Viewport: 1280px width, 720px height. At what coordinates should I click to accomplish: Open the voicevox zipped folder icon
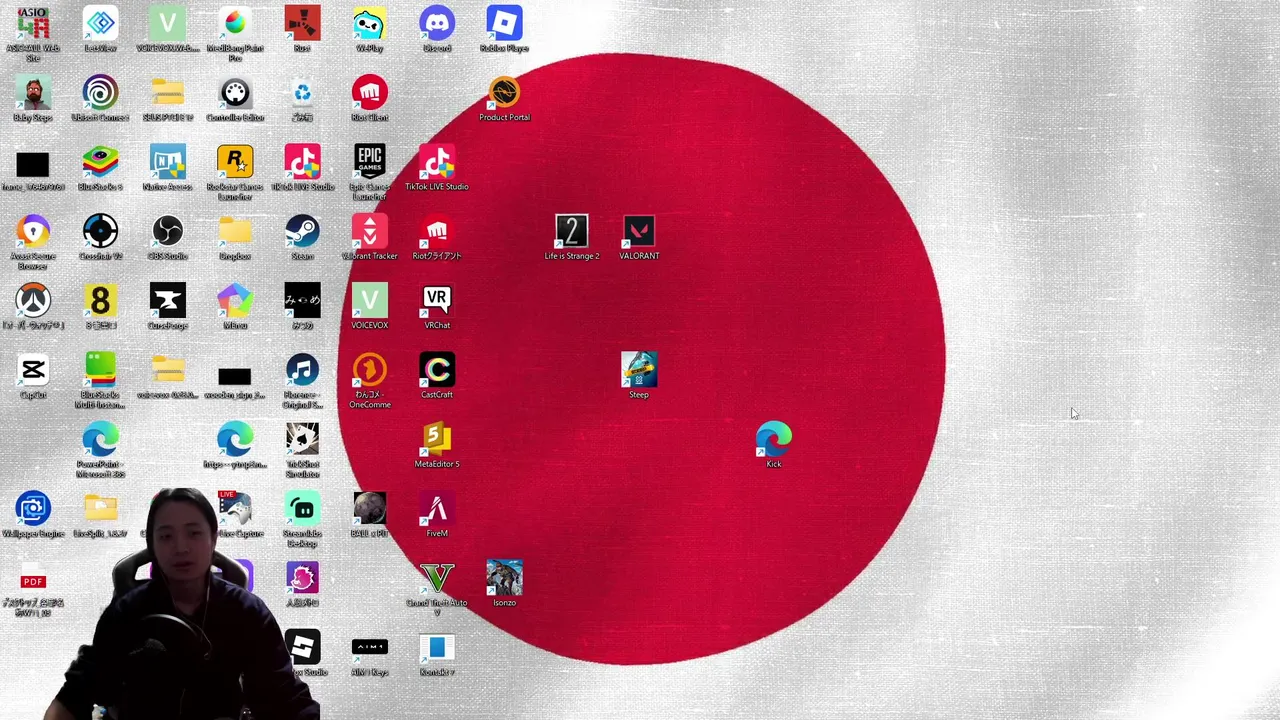(x=167, y=370)
